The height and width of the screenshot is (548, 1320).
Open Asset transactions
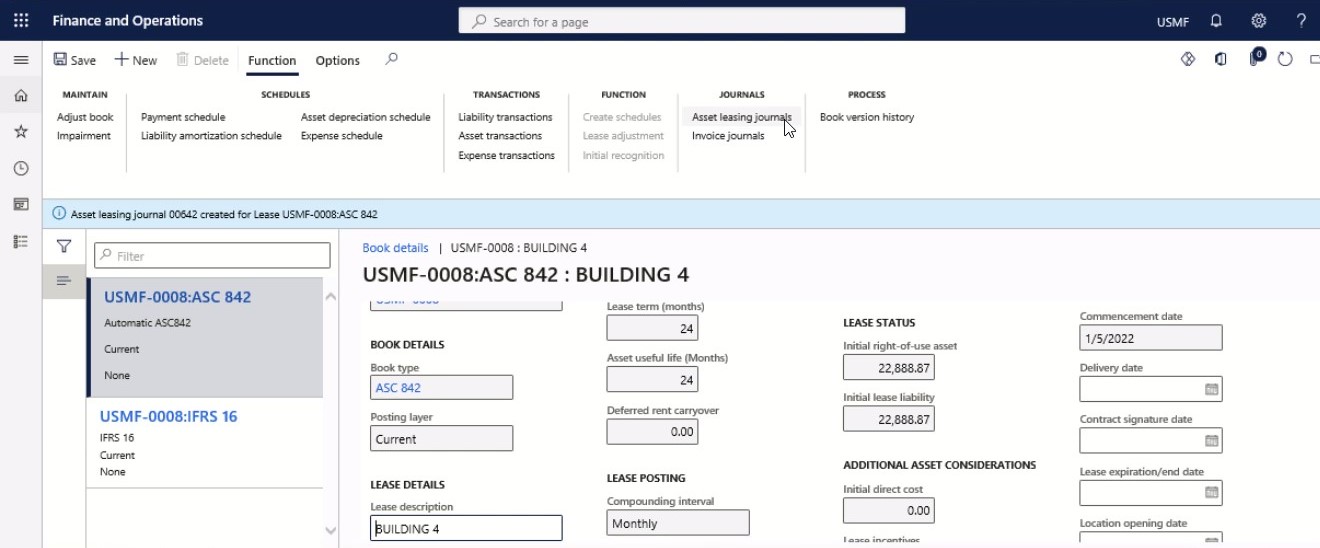[500, 136]
